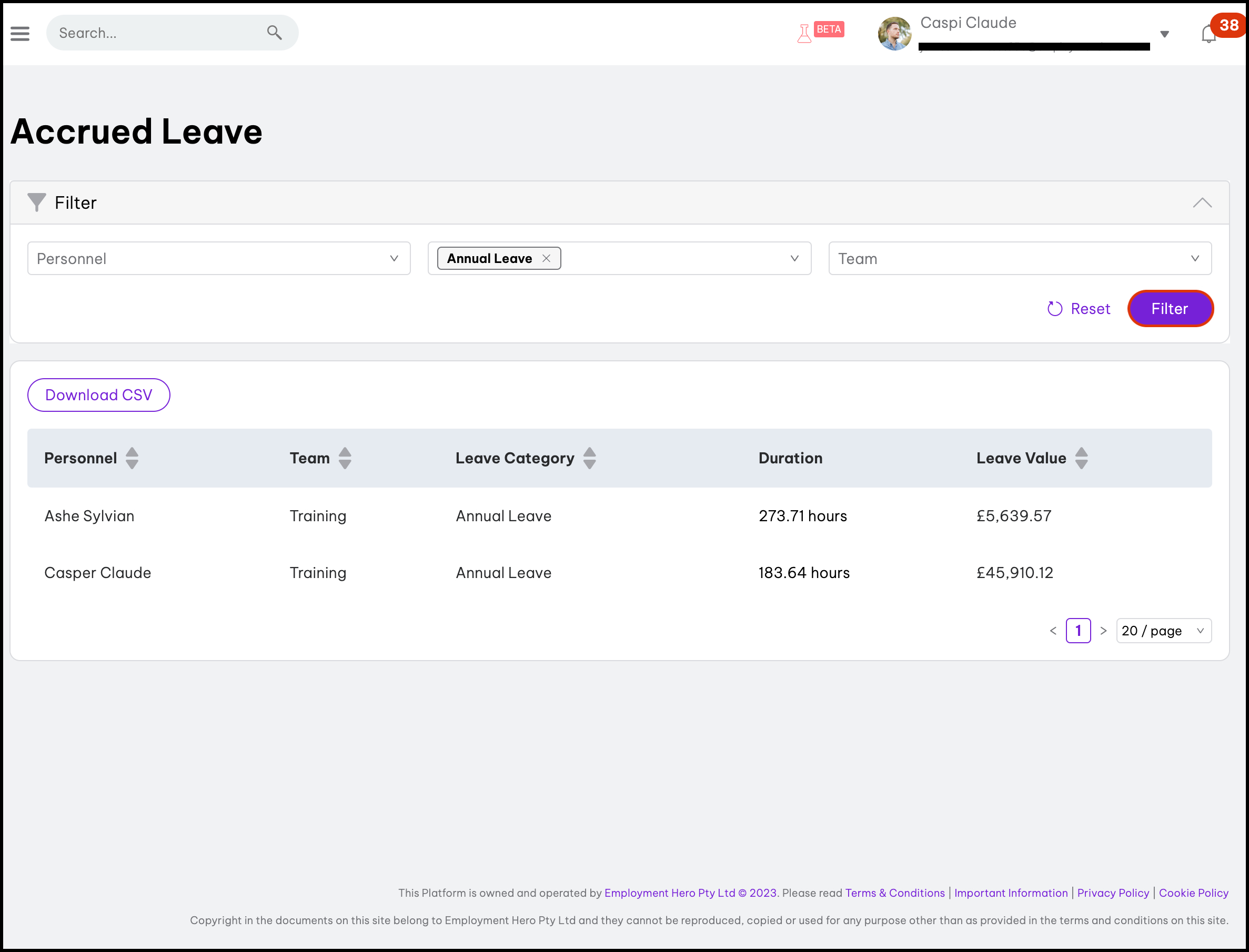Remove the Annual Leave filter tag
The width and height of the screenshot is (1249, 952).
546,258
